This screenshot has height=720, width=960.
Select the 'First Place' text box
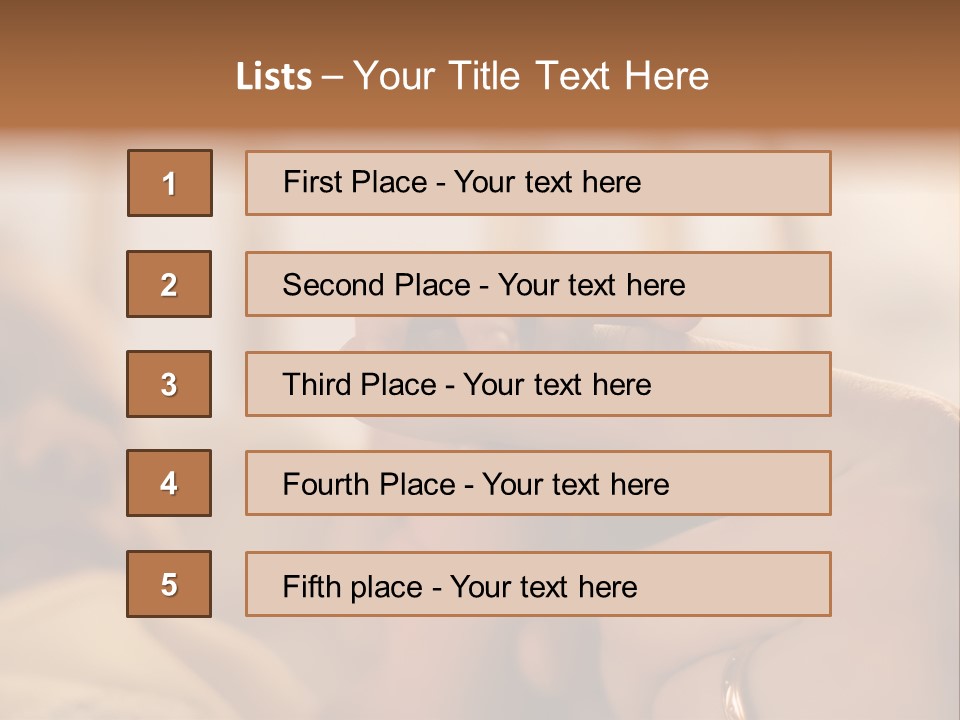[x=538, y=183]
